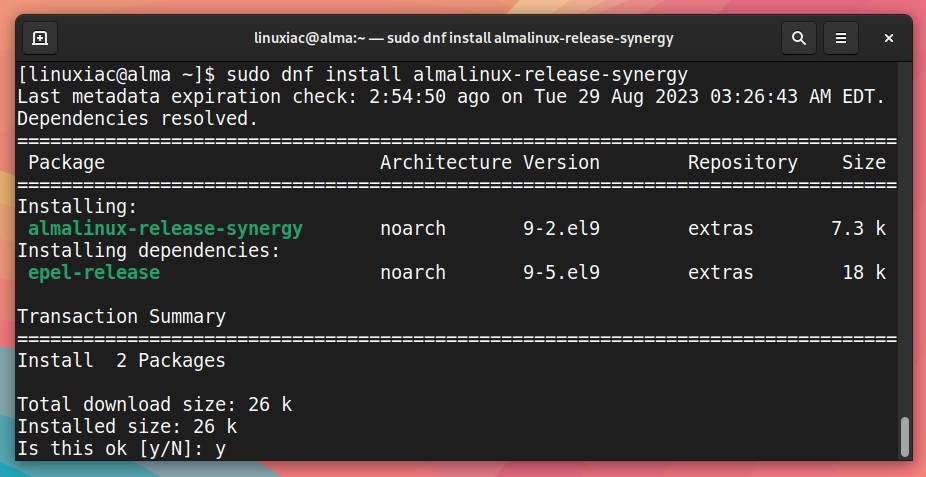This screenshot has width=926, height=477.
Task: Click the Package column header
Action: [66, 162]
